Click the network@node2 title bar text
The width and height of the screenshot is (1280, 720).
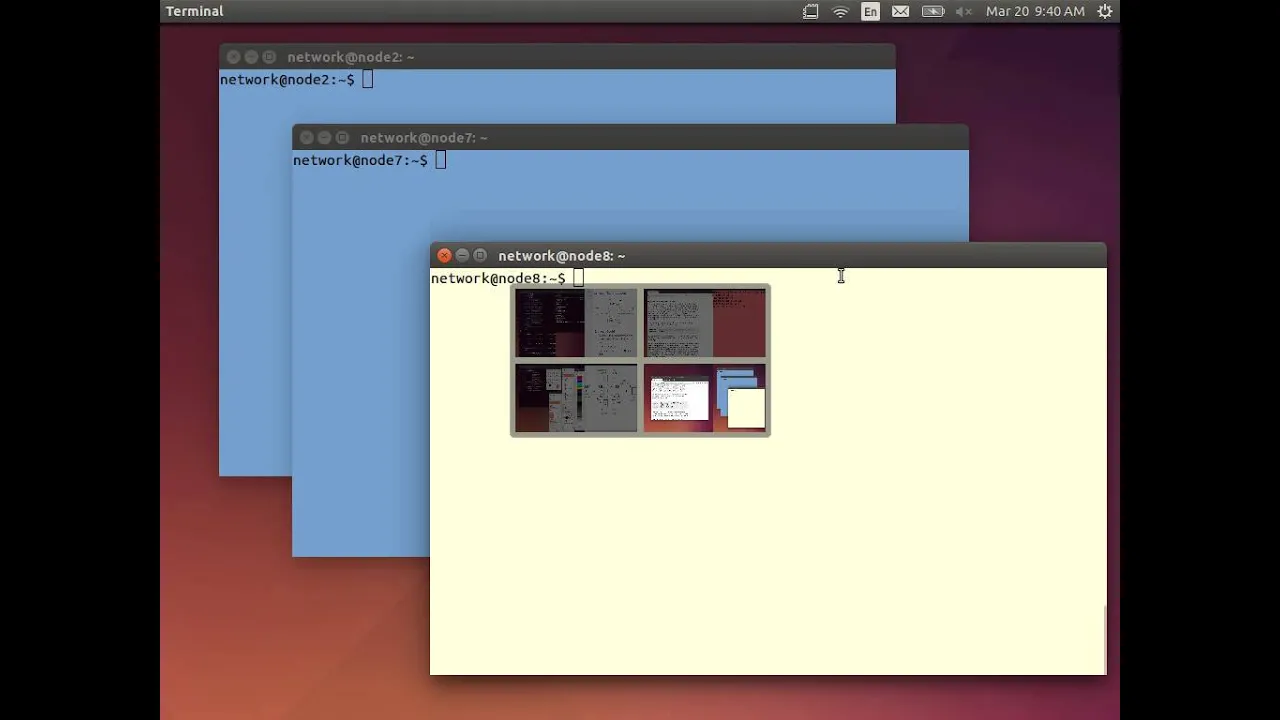click(x=351, y=57)
